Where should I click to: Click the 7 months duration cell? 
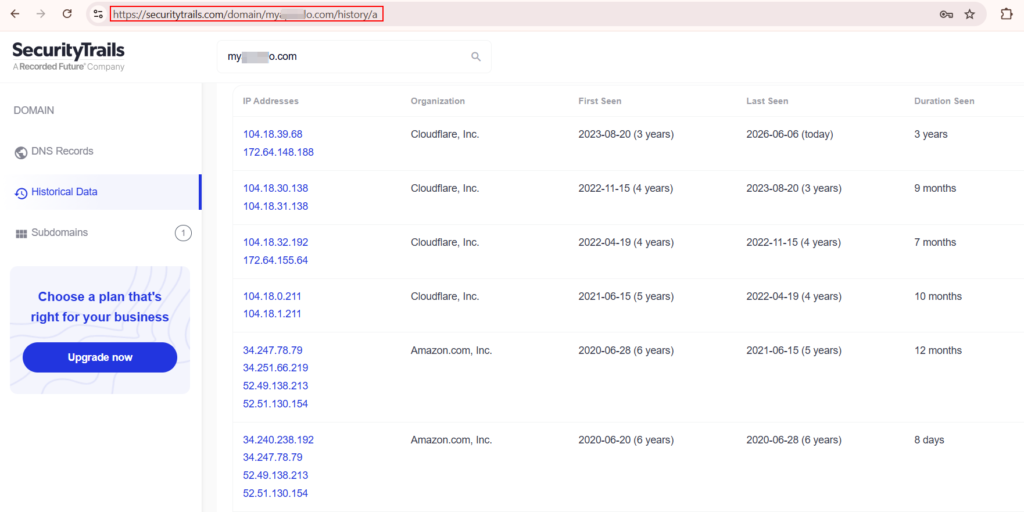935,242
